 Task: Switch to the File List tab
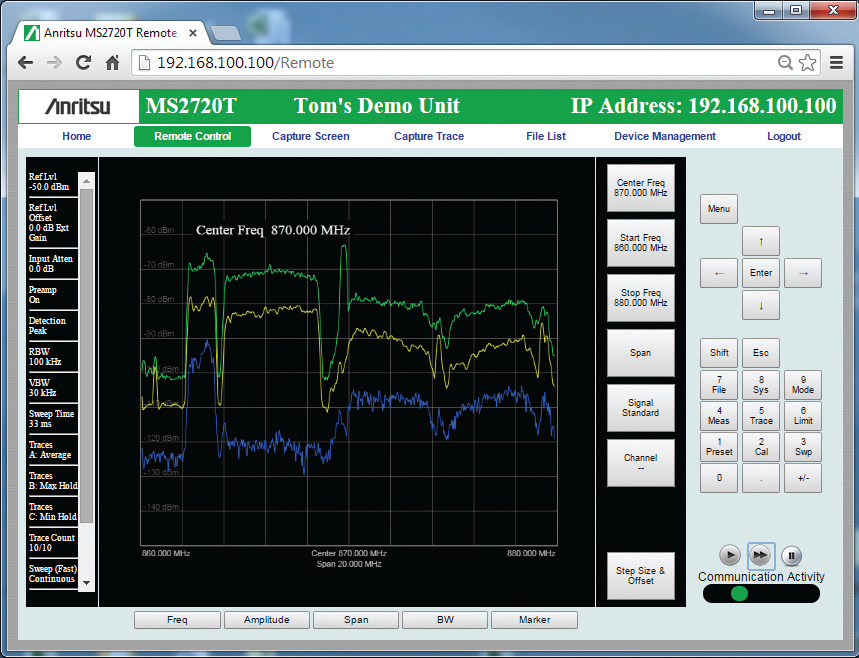(x=546, y=136)
